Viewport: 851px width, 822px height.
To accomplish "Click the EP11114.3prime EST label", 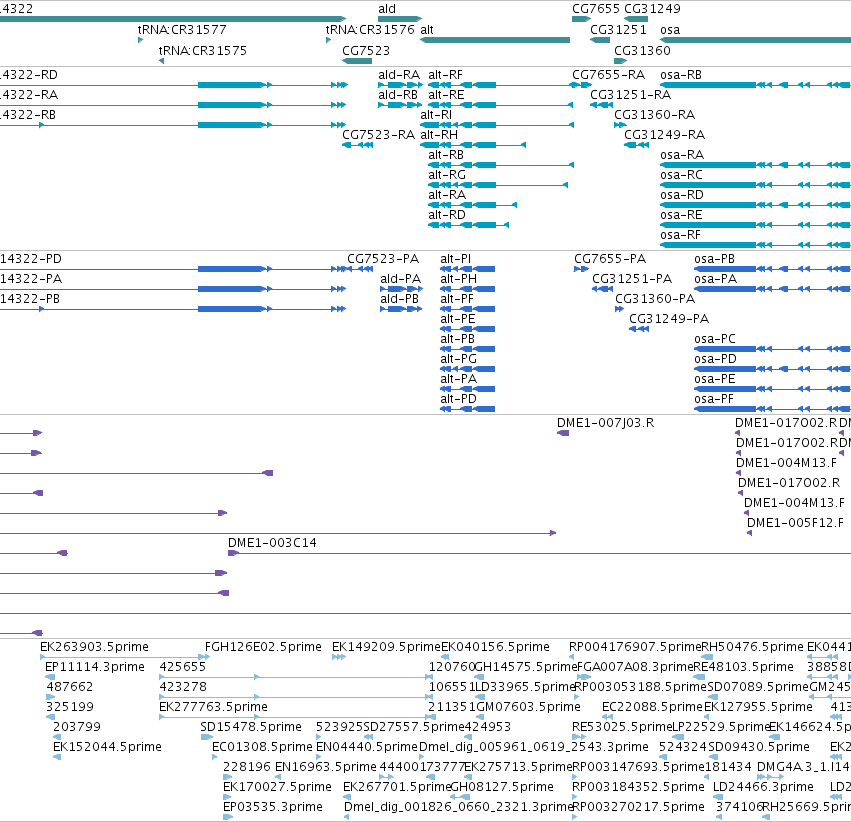I will click(95, 667).
